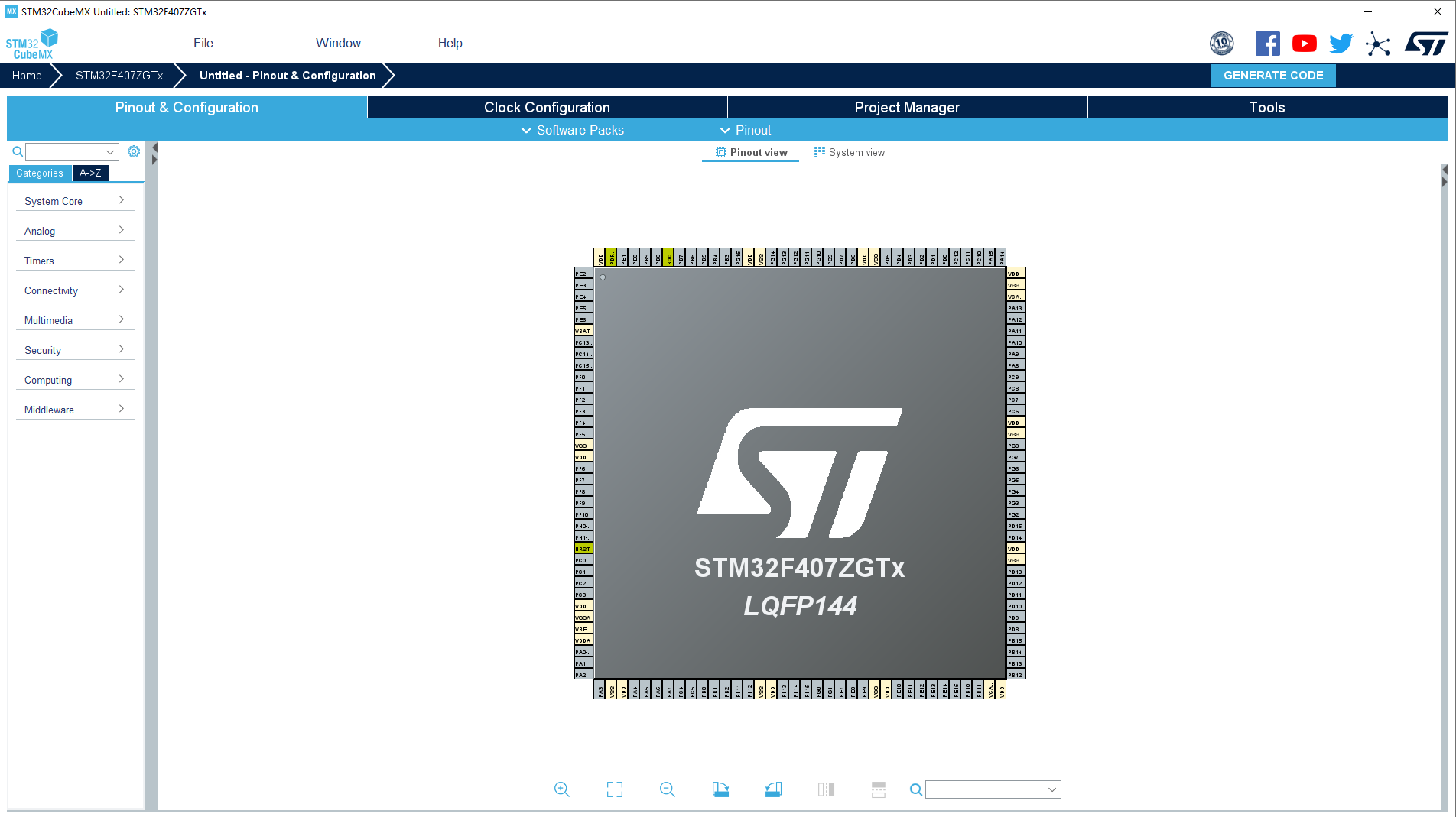
Task: Click the pin search magnifier icon at bottom
Action: coord(915,789)
